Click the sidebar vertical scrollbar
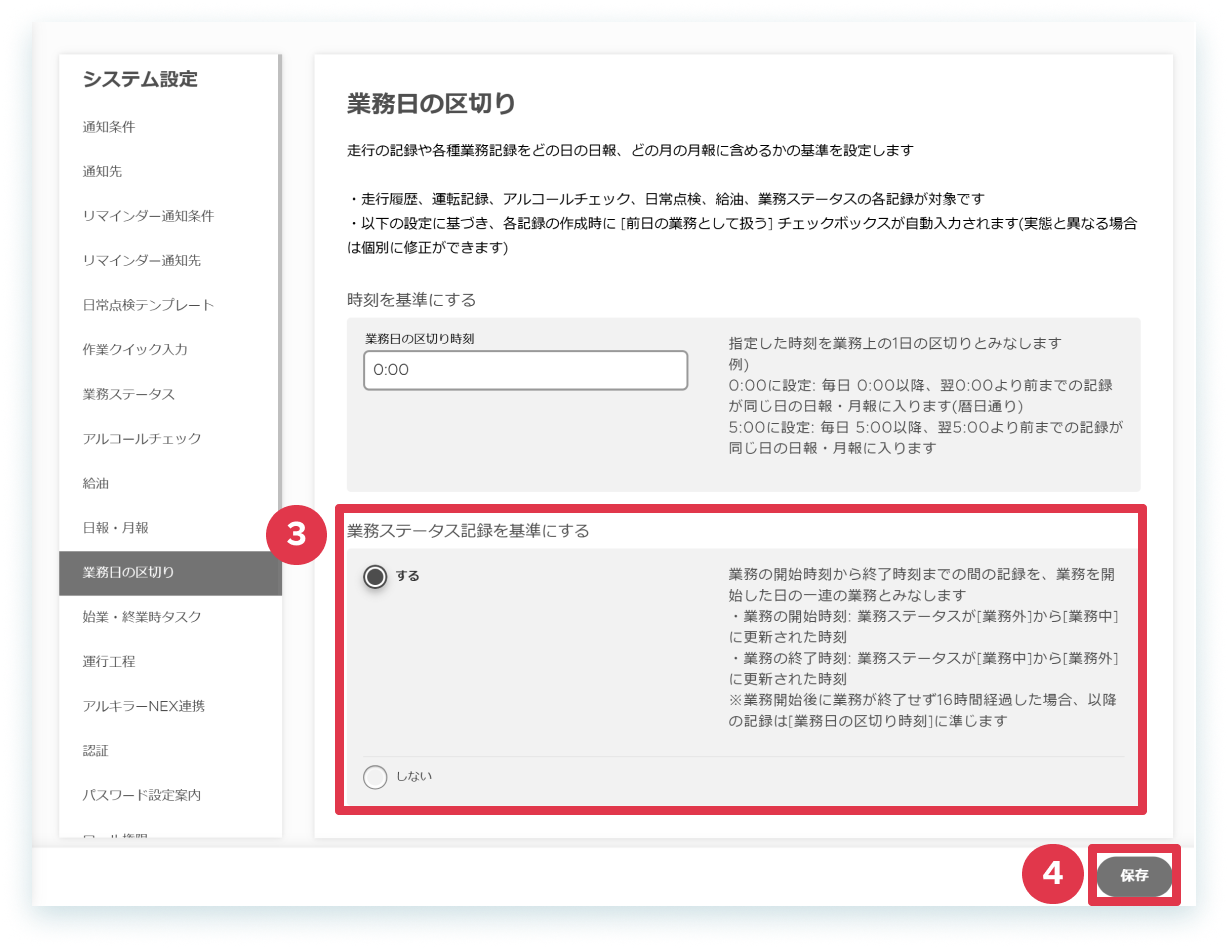The width and height of the screenshot is (1228, 948). 280,300
